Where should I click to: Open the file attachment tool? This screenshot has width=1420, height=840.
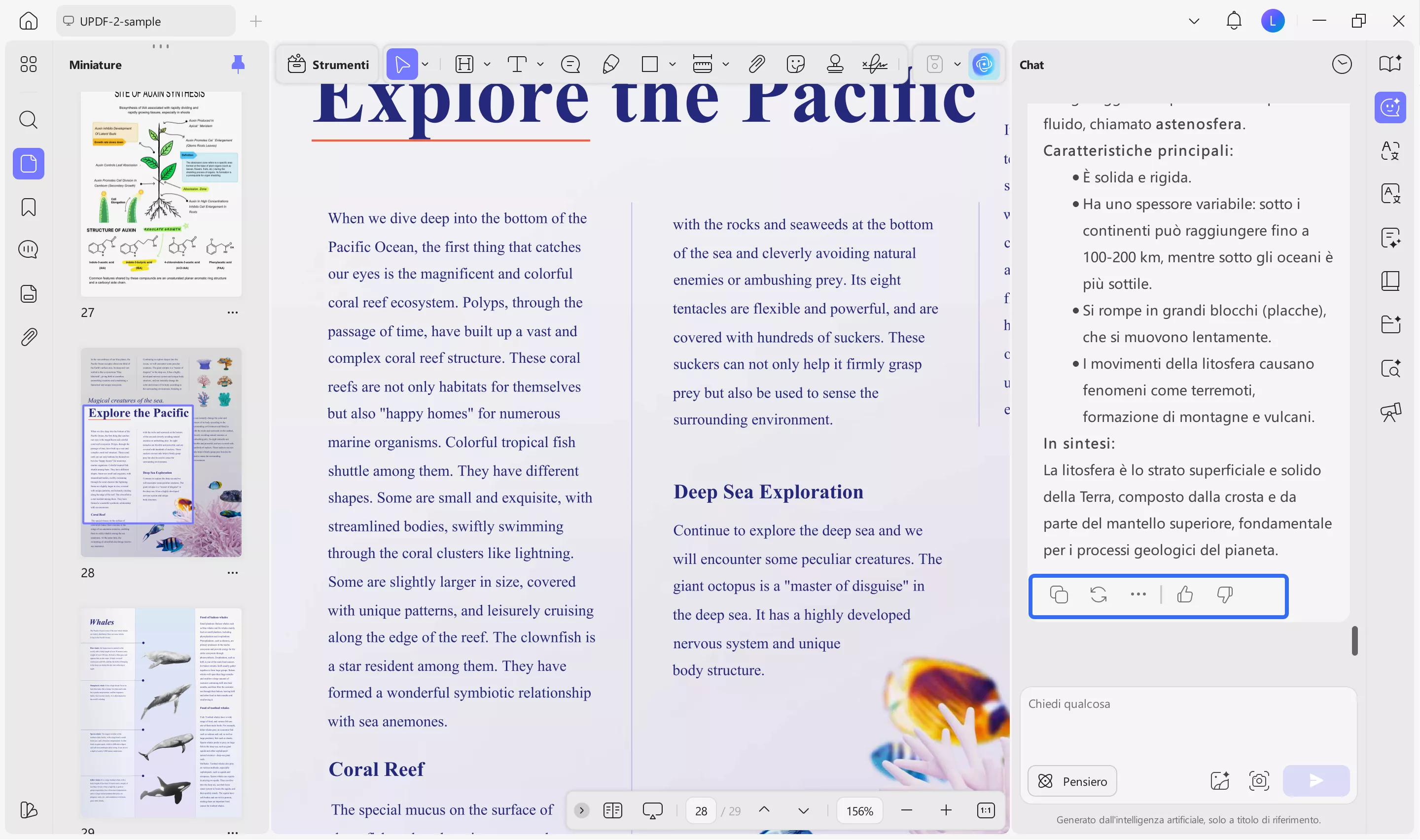(757, 64)
